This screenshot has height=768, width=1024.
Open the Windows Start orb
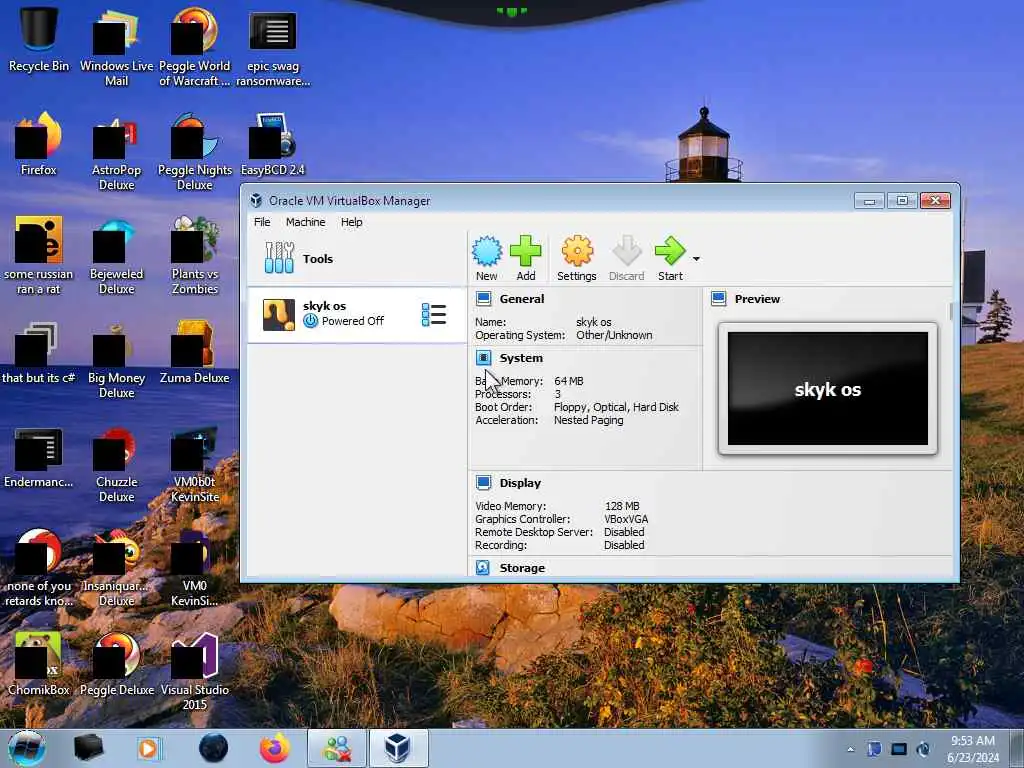(x=27, y=748)
